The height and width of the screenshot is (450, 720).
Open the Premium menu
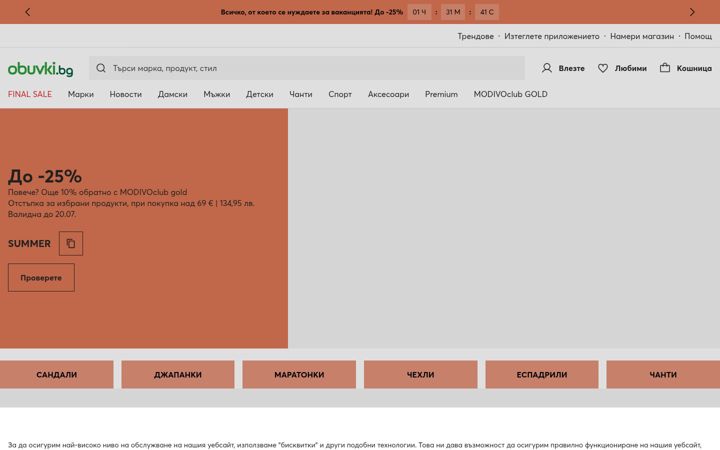click(441, 94)
